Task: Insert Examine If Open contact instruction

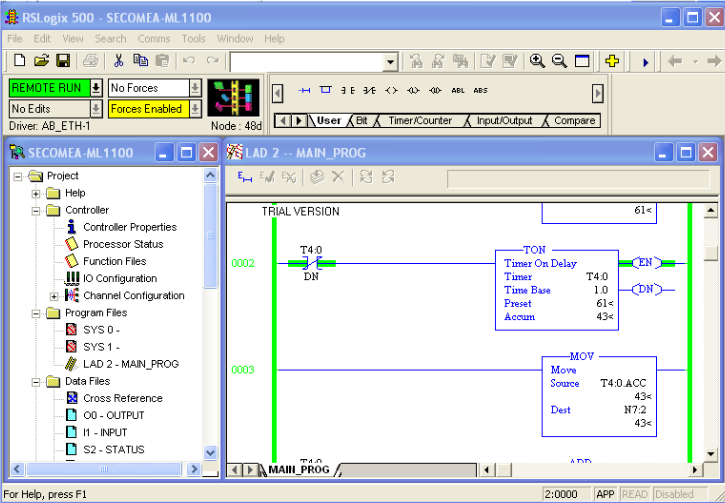Action: 369,91
